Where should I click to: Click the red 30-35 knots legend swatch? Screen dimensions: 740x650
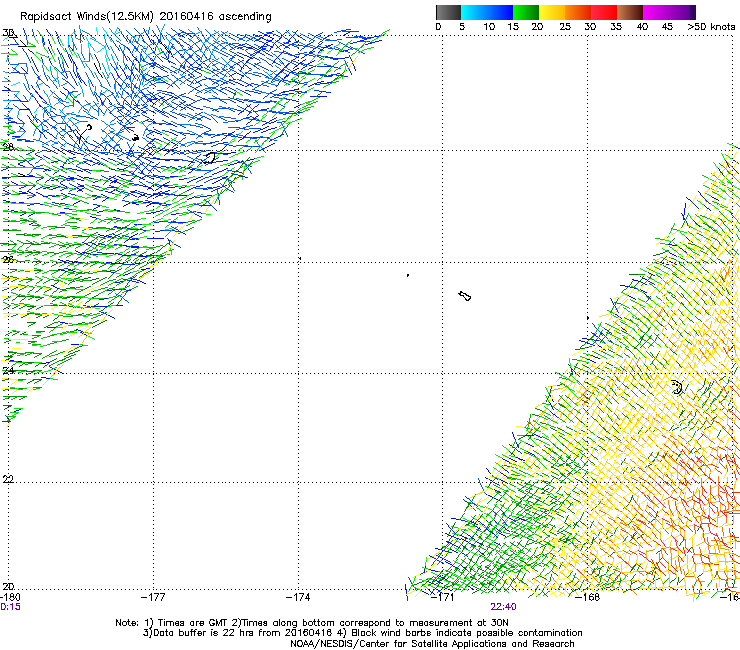604,12
